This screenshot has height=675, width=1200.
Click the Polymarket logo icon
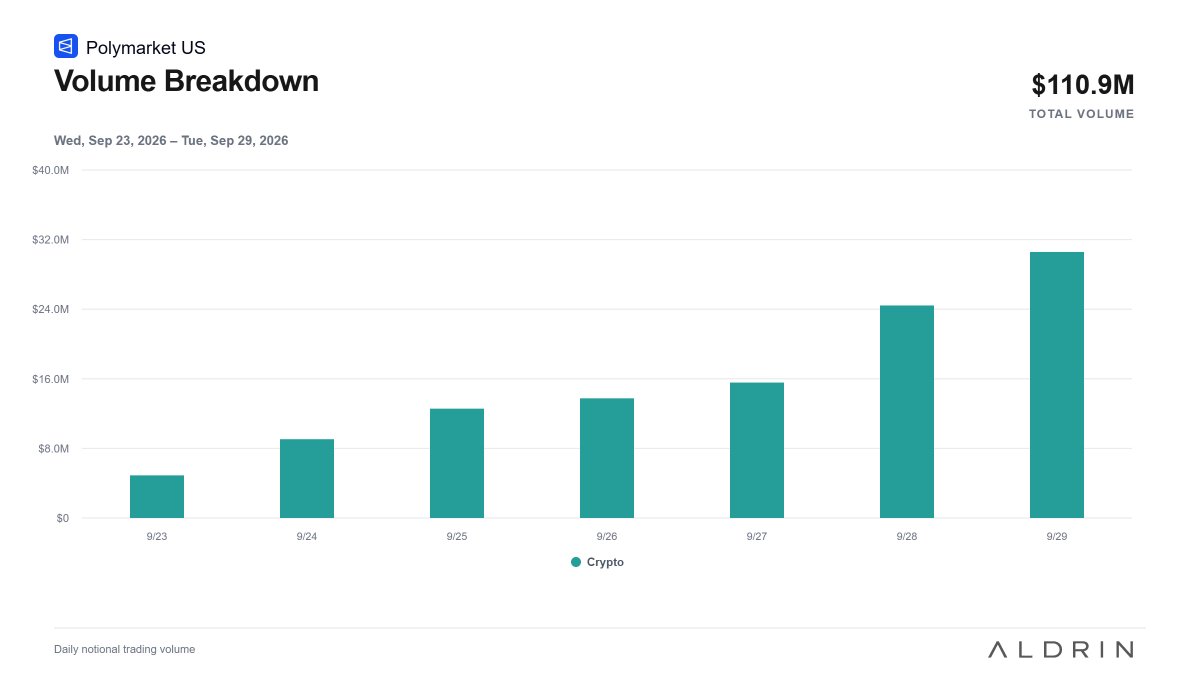click(66, 46)
